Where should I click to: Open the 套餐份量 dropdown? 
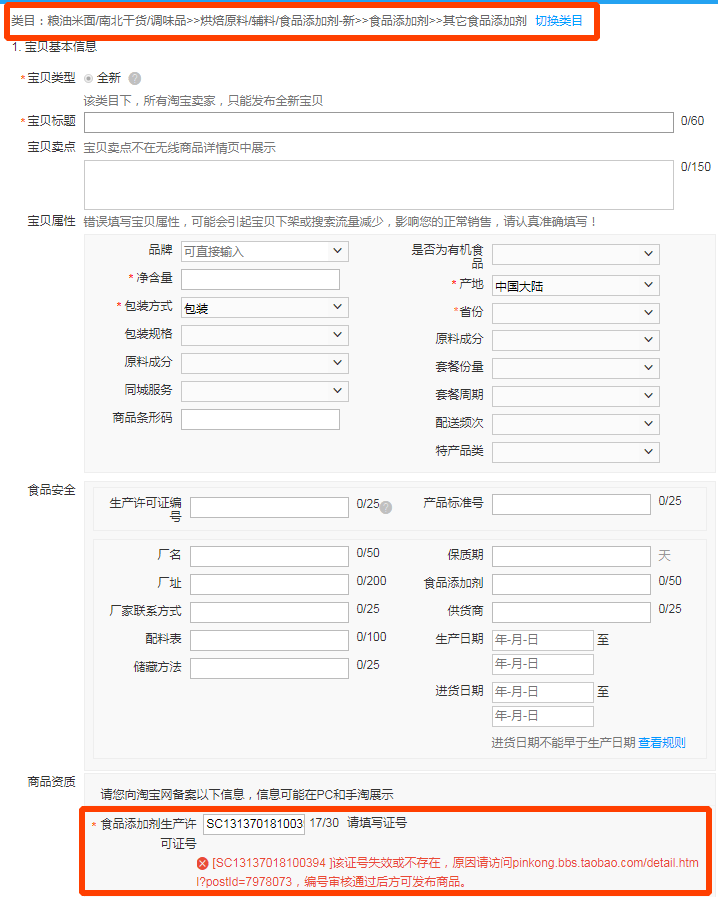click(576, 368)
